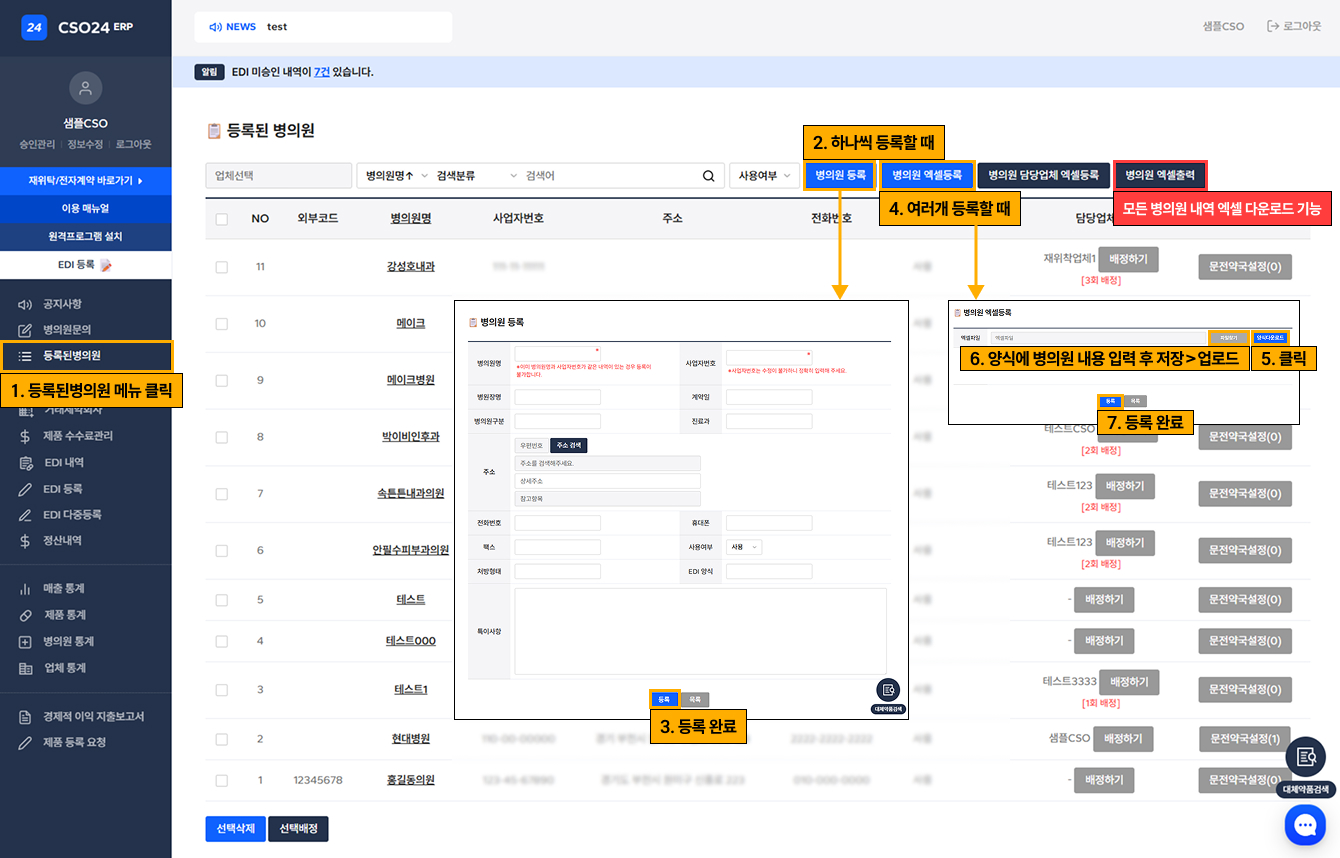Open 병의원문의 in the sidebar
The height and width of the screenshot is (858, 1340).
point(67,330)
